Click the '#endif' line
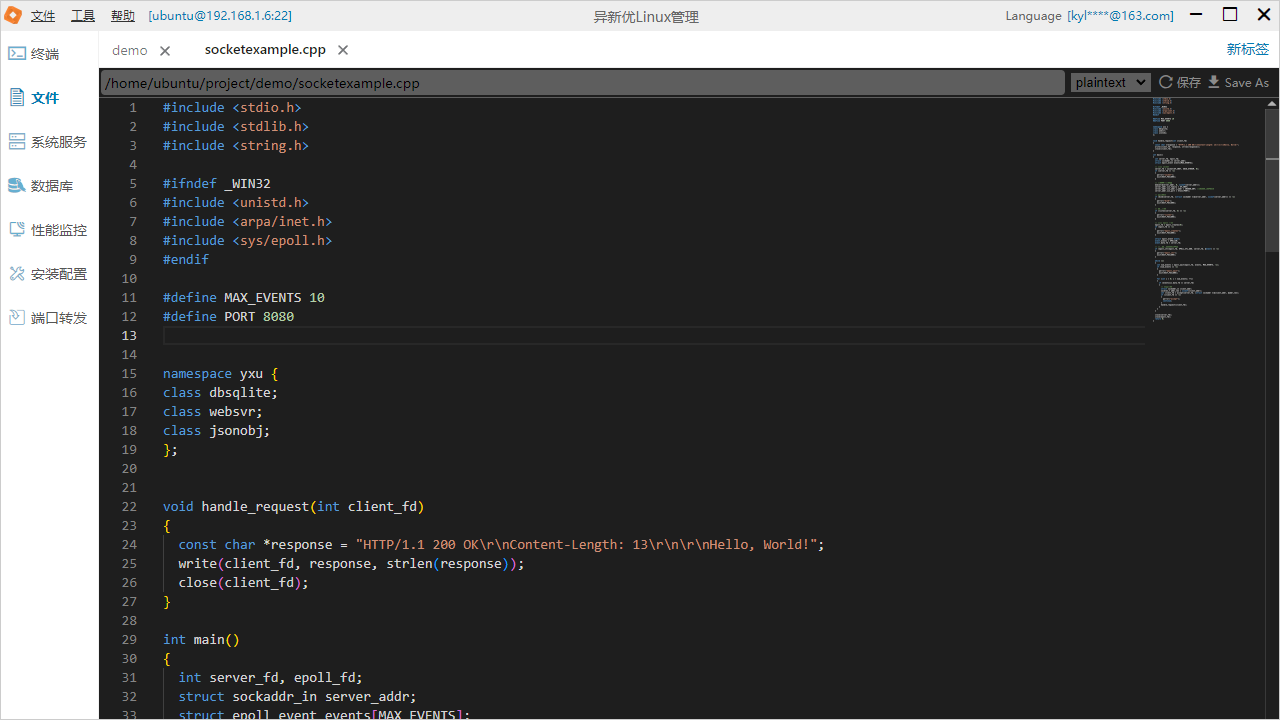This screenshot has height=720, width=1280. point(186,259)
